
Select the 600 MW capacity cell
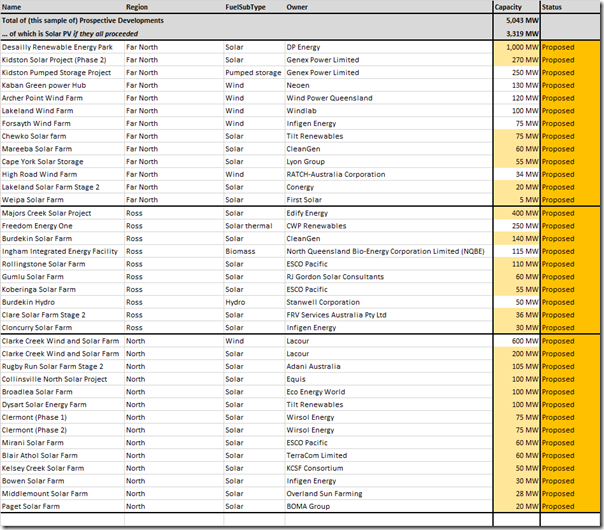click(517, 341)
